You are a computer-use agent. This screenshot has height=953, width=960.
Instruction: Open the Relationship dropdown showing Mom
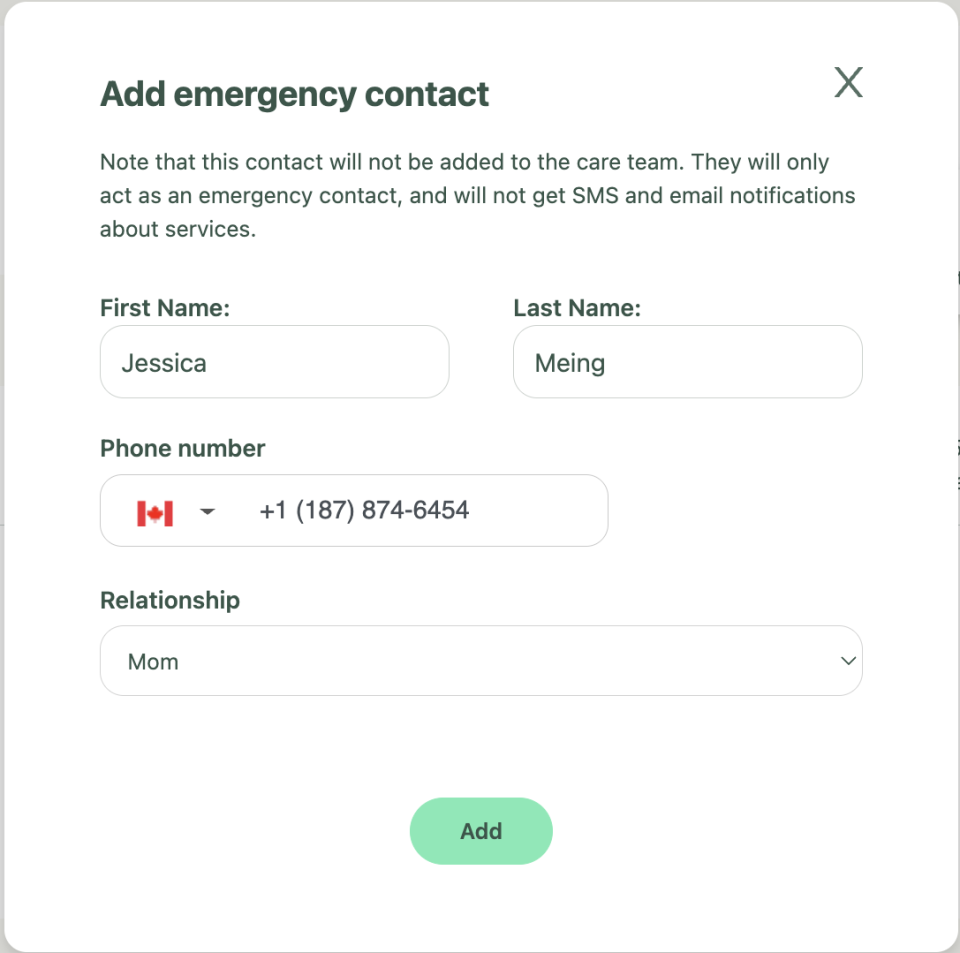(480, 661)
